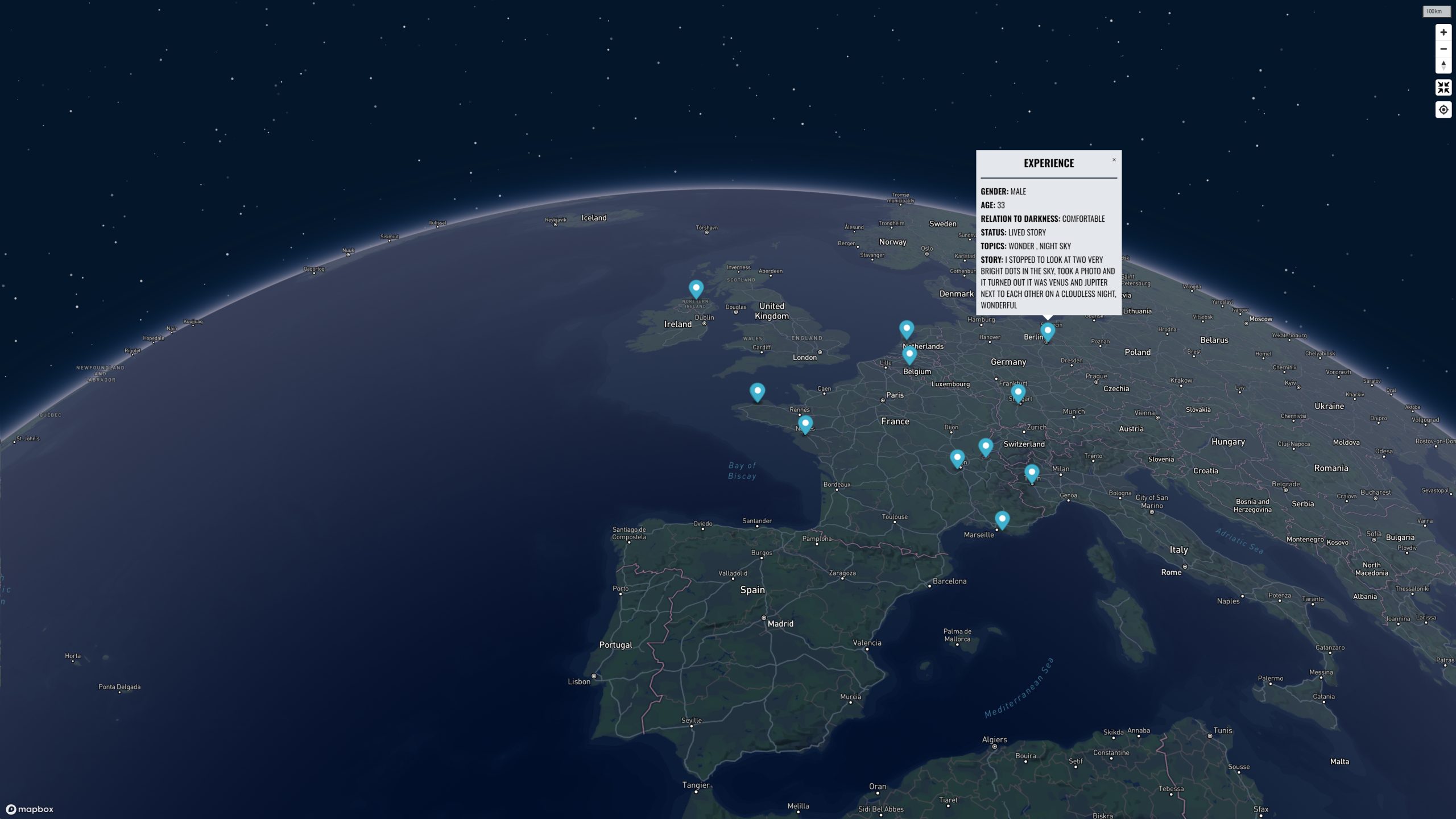Open the Mapbox logo link
This screenshot has width=1456, height=819.
pyautogui.click(x=30, y=809)
